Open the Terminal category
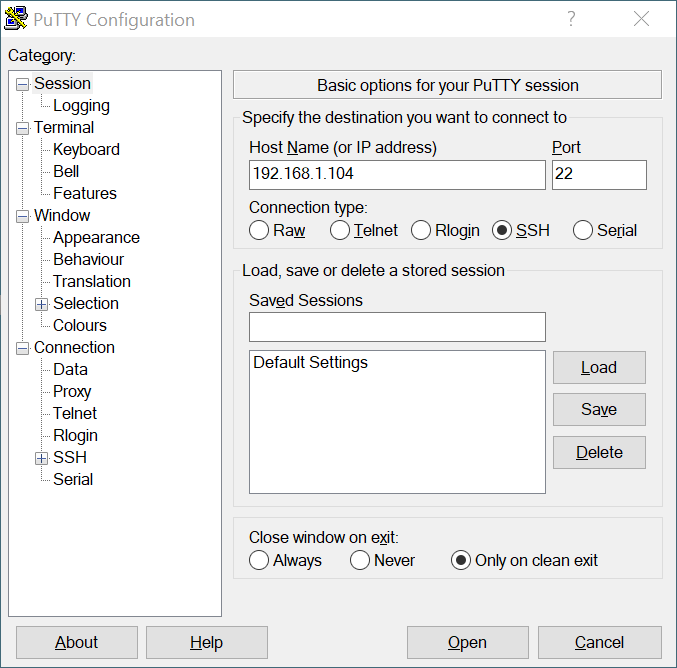Image resolution: width=677 pixels, height=668 pixels. [64, 127]
